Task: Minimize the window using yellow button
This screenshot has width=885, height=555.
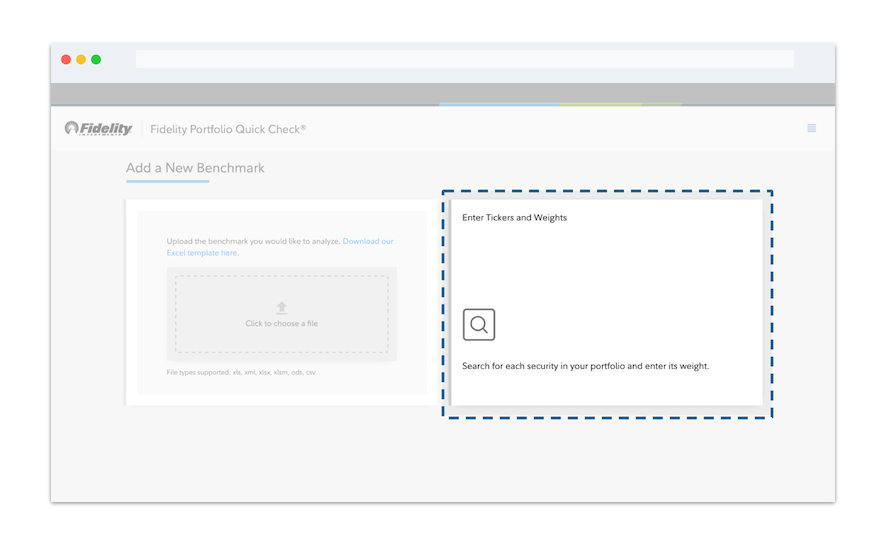Action: click(81, 60)
